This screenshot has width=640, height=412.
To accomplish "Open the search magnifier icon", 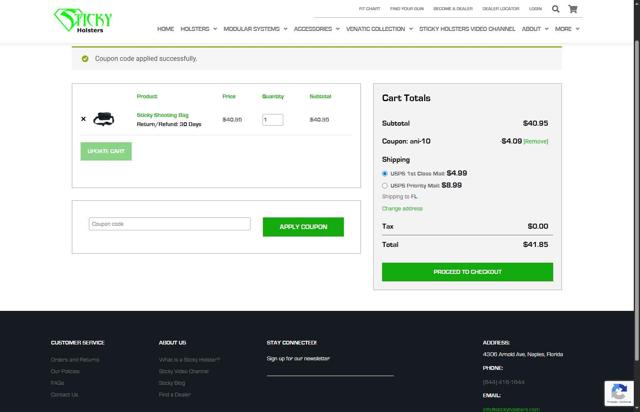I will pyautogui.click(x=556, y=9).
